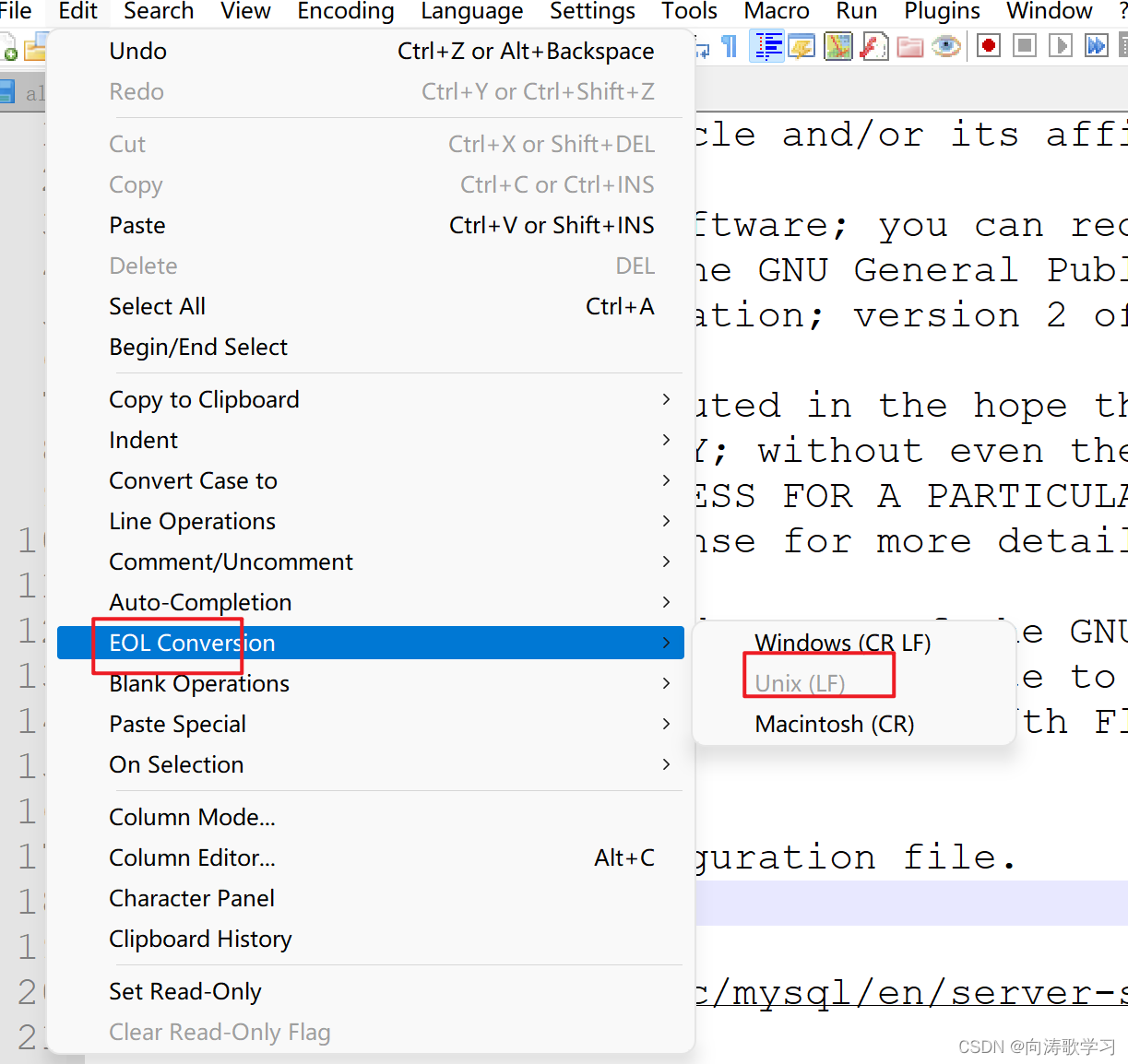Screen dimensions: 1128x1064
Task: Open the Macro menu
Action: [x=777, y=11]
